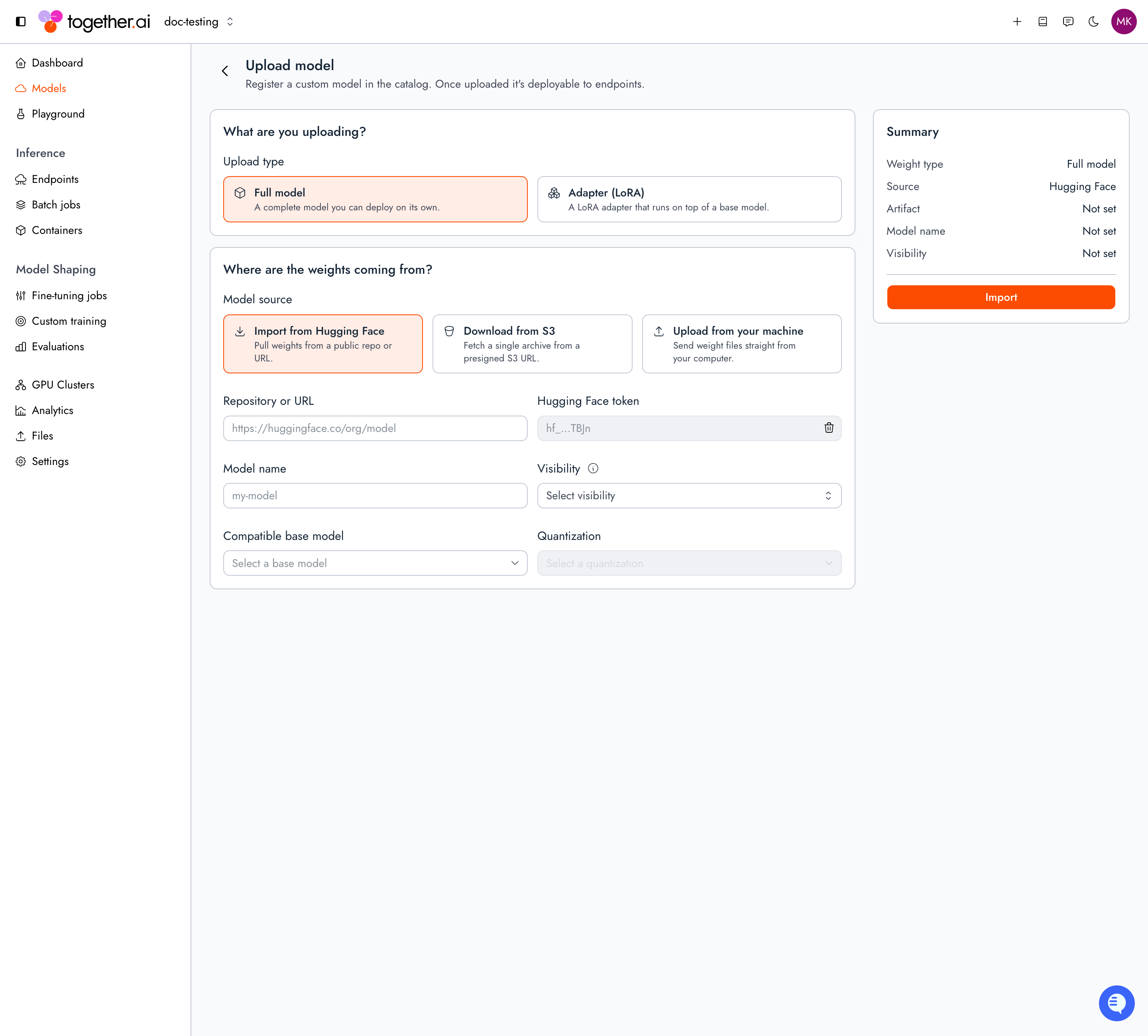Screen dimensions: 1148x1036
Task: Click the Import button
Action: click(1001, 297)
